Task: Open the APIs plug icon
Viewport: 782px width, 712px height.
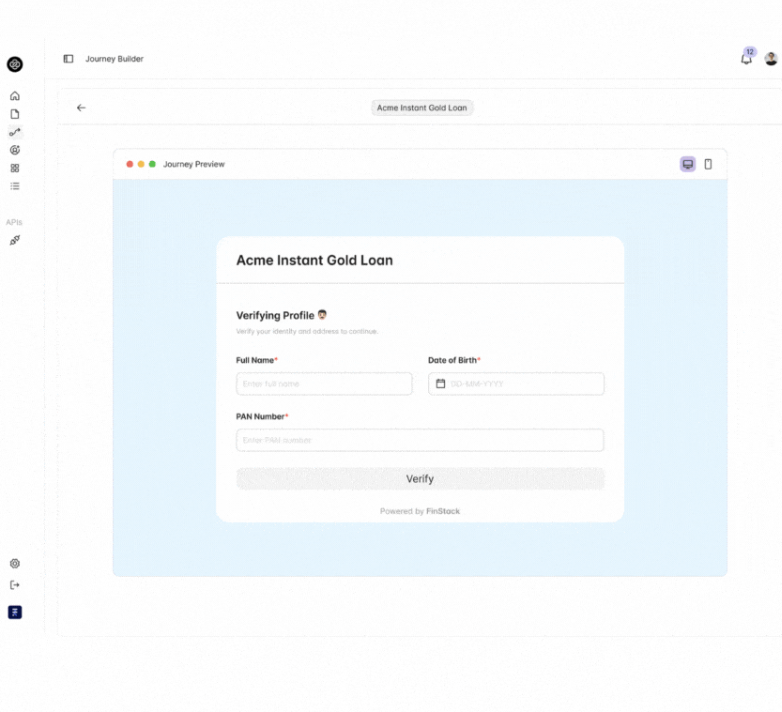Action: click(15, 240)
